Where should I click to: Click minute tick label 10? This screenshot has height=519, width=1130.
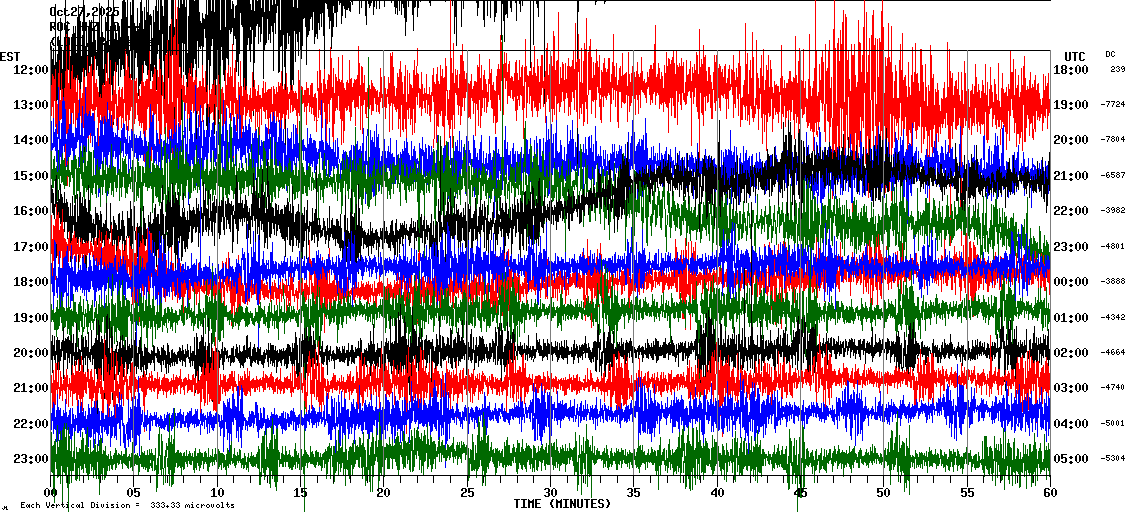217,493
